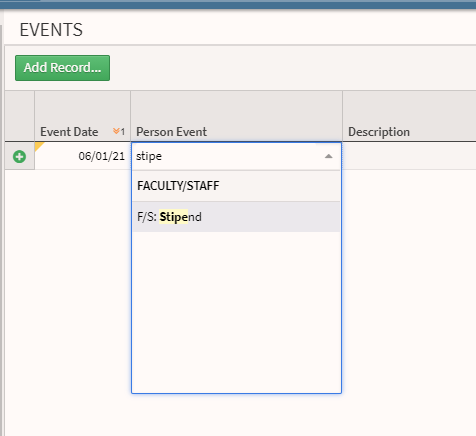Screen dimensions: 476x436
Task: Click the Add Record button
Action: (62, 68)
